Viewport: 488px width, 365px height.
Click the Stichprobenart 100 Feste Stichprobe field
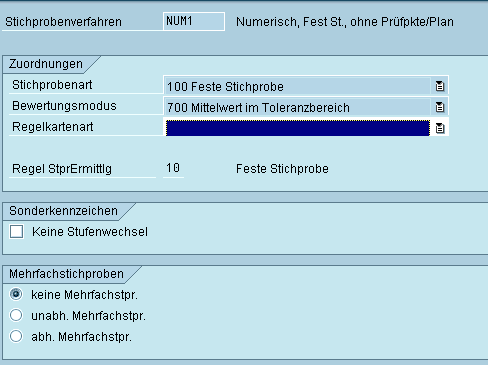tap(298, 86)
